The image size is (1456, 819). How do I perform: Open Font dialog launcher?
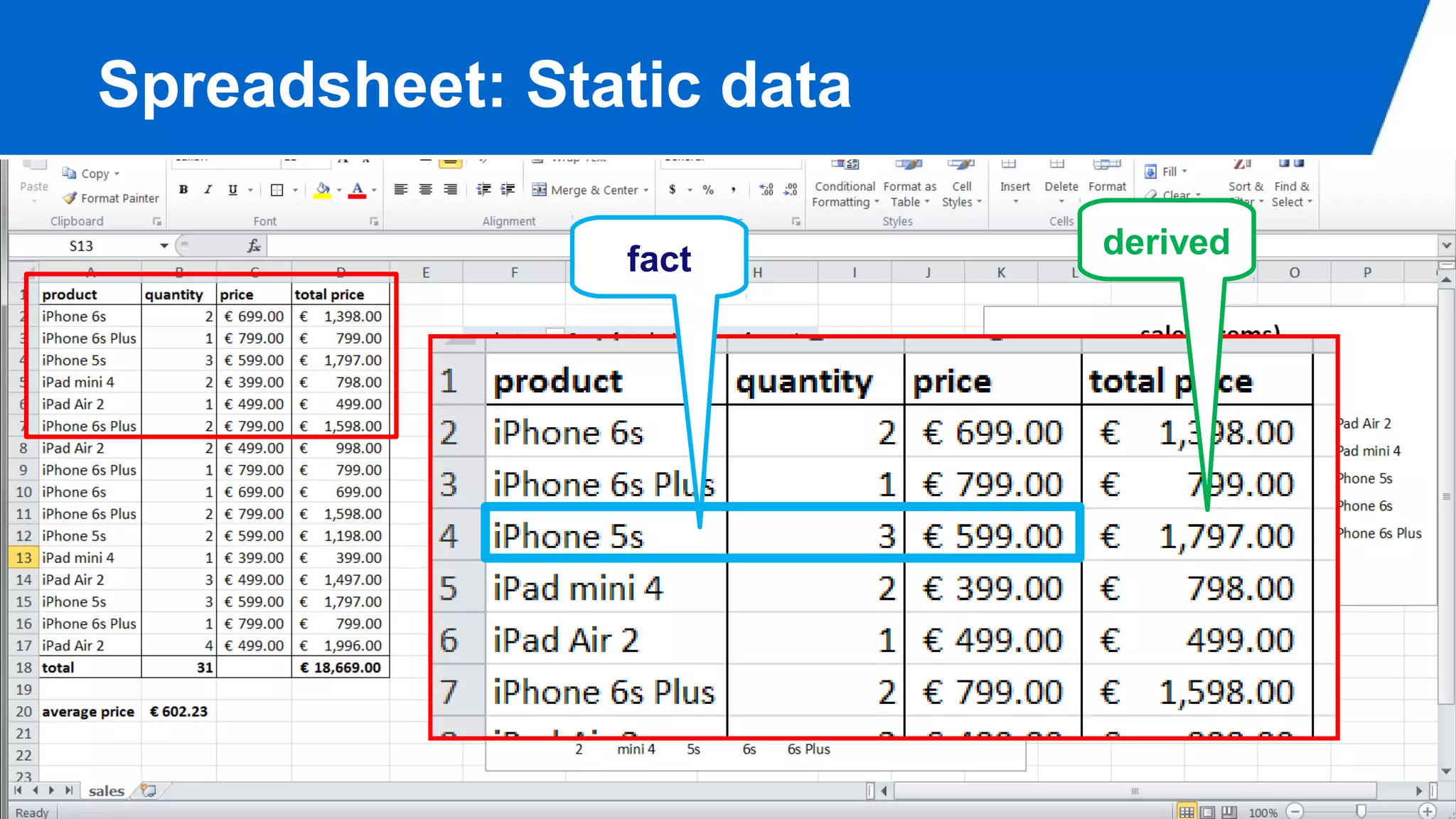[374, 222]
